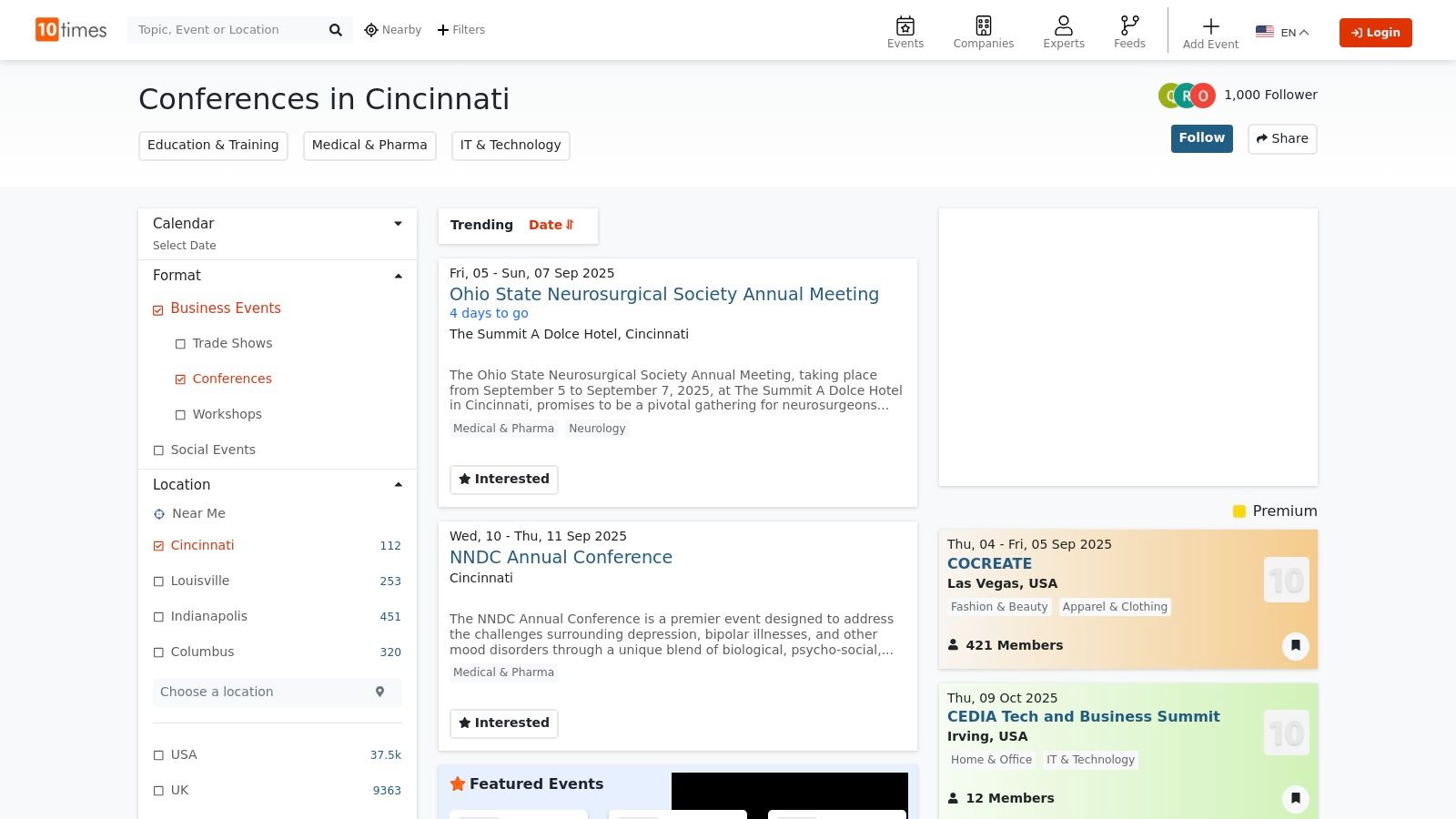Collapse the Format filter section
Screen dimensions: 1456x819
pos(398,276)
